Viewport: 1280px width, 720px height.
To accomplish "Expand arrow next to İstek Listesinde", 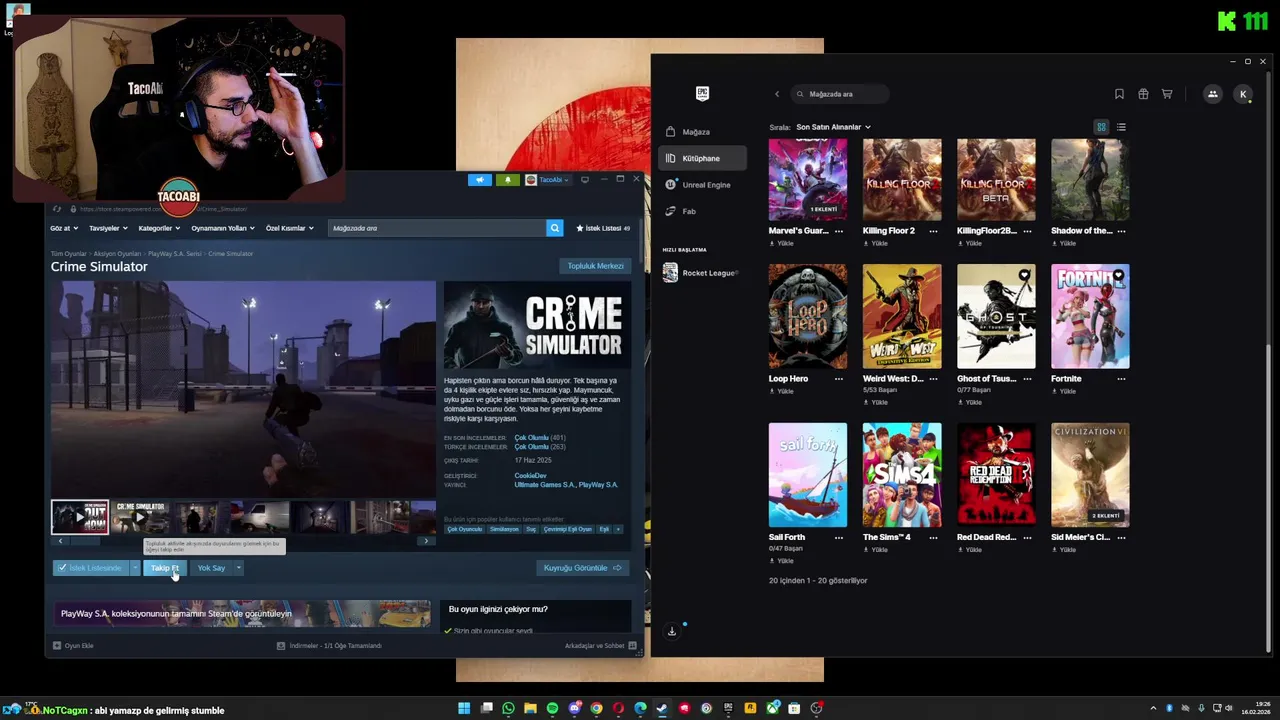I will (135, 568).
